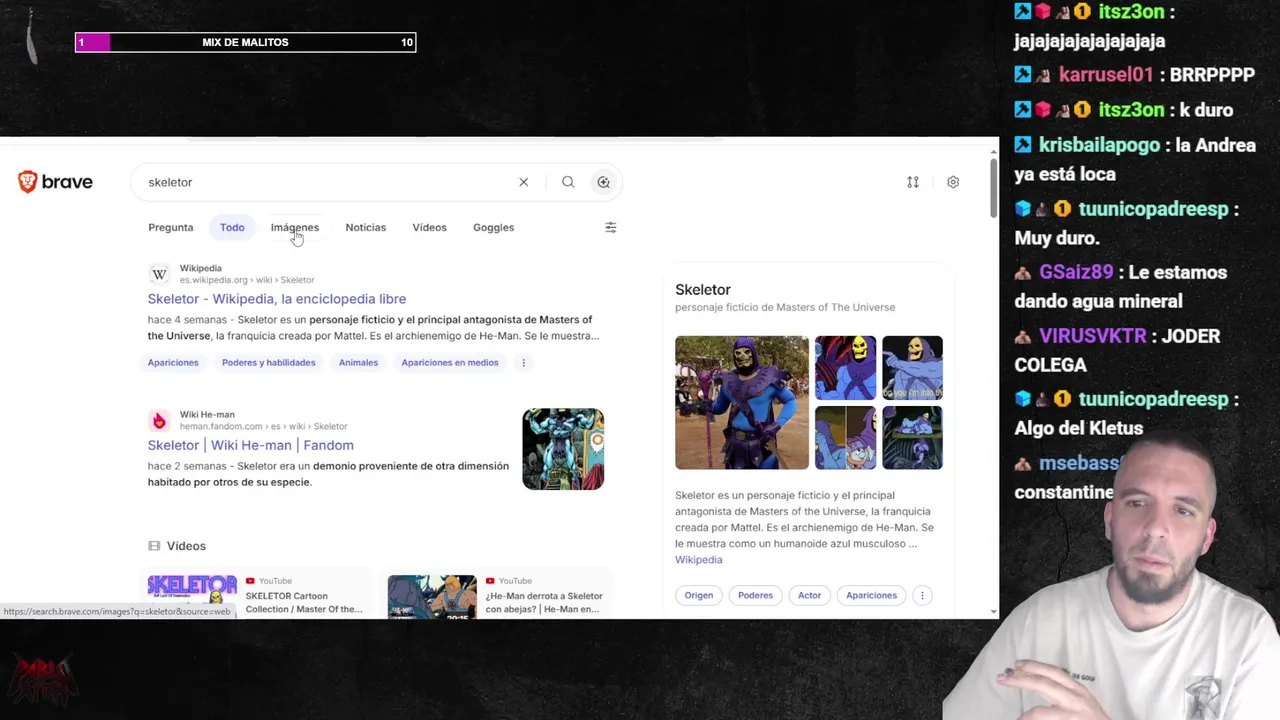Switch to the Pregunta tab
Viewport: 1280px width, 720px height.
click(171, 227)
